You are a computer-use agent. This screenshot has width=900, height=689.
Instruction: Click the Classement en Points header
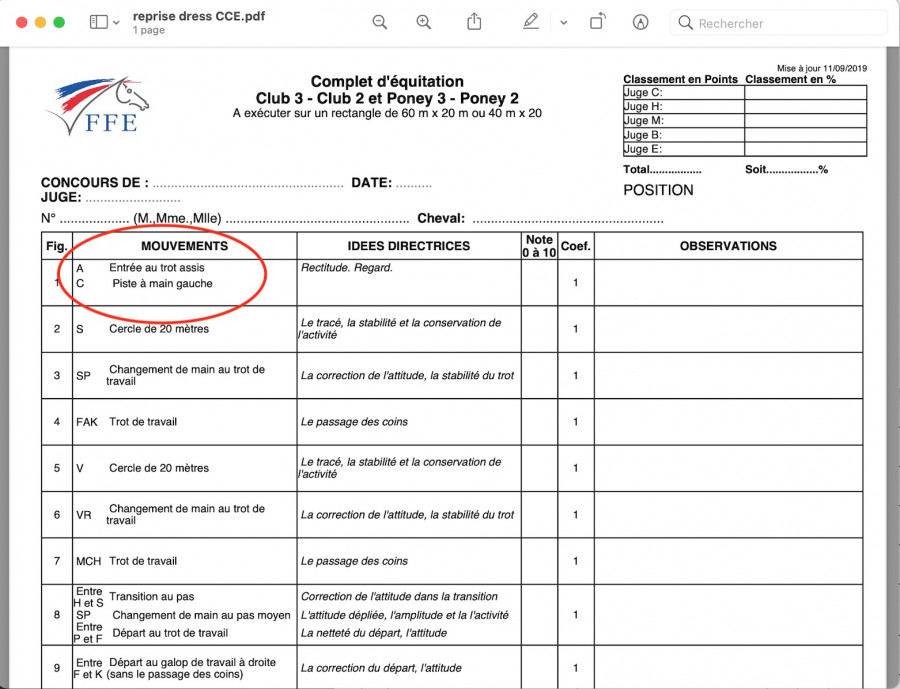(680, 79)
